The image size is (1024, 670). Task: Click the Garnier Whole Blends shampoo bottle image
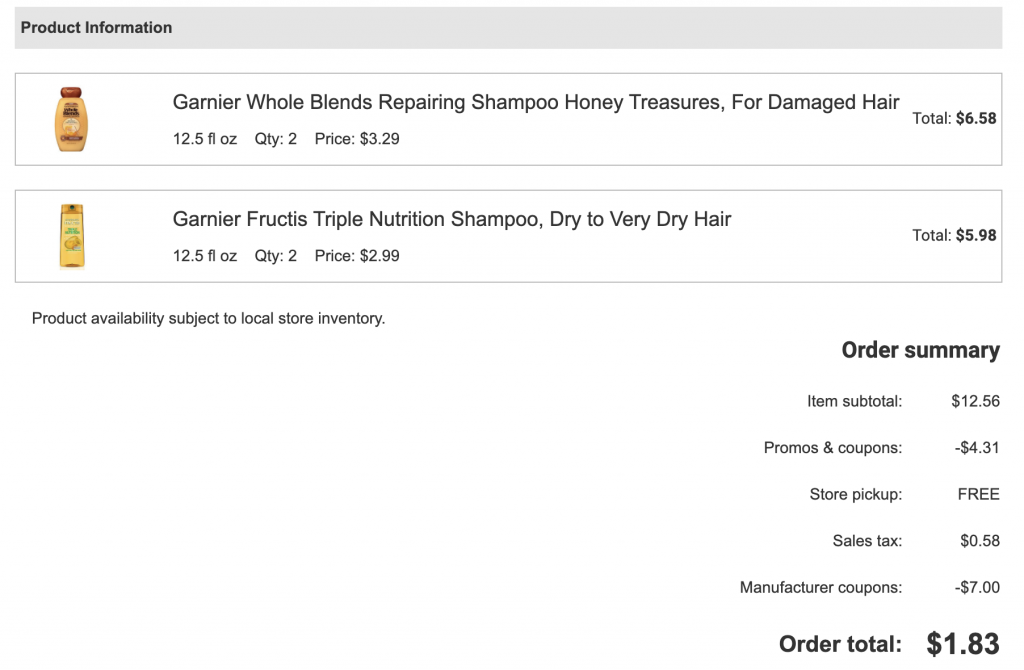71,119
